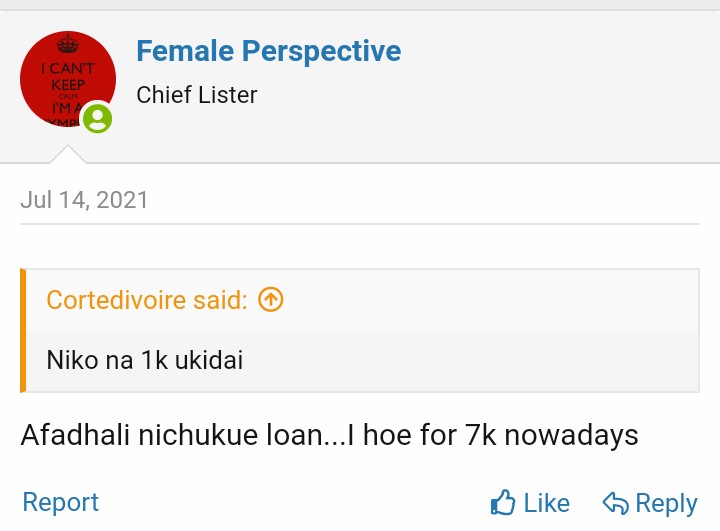Click the 'Cortedivoire said:' quote header
This screenshot has height=531, width=720.
pyautogui.click(x=147, y=299)
